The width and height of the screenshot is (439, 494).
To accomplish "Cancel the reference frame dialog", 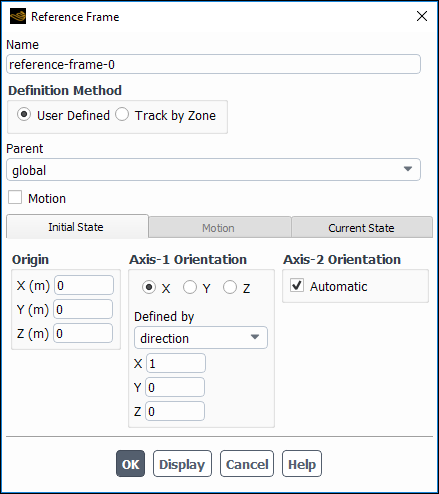I will point(247,464).
